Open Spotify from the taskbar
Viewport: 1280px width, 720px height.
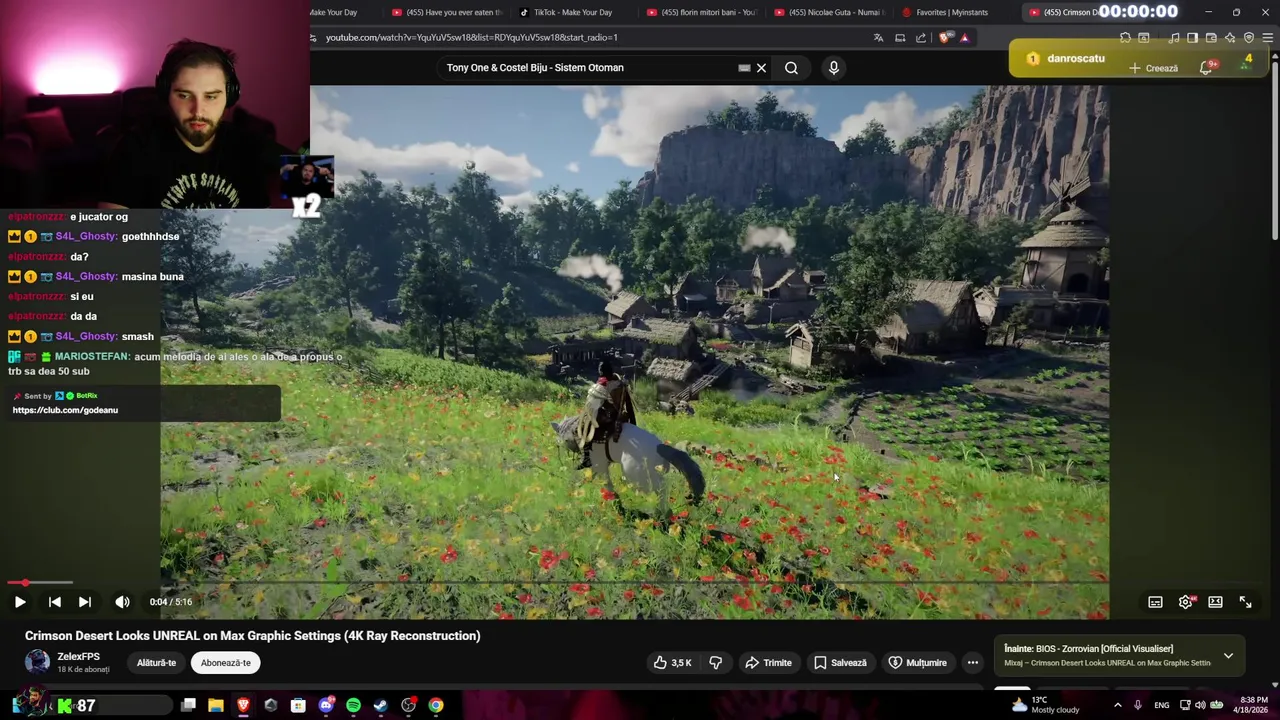tap(353, 705)
